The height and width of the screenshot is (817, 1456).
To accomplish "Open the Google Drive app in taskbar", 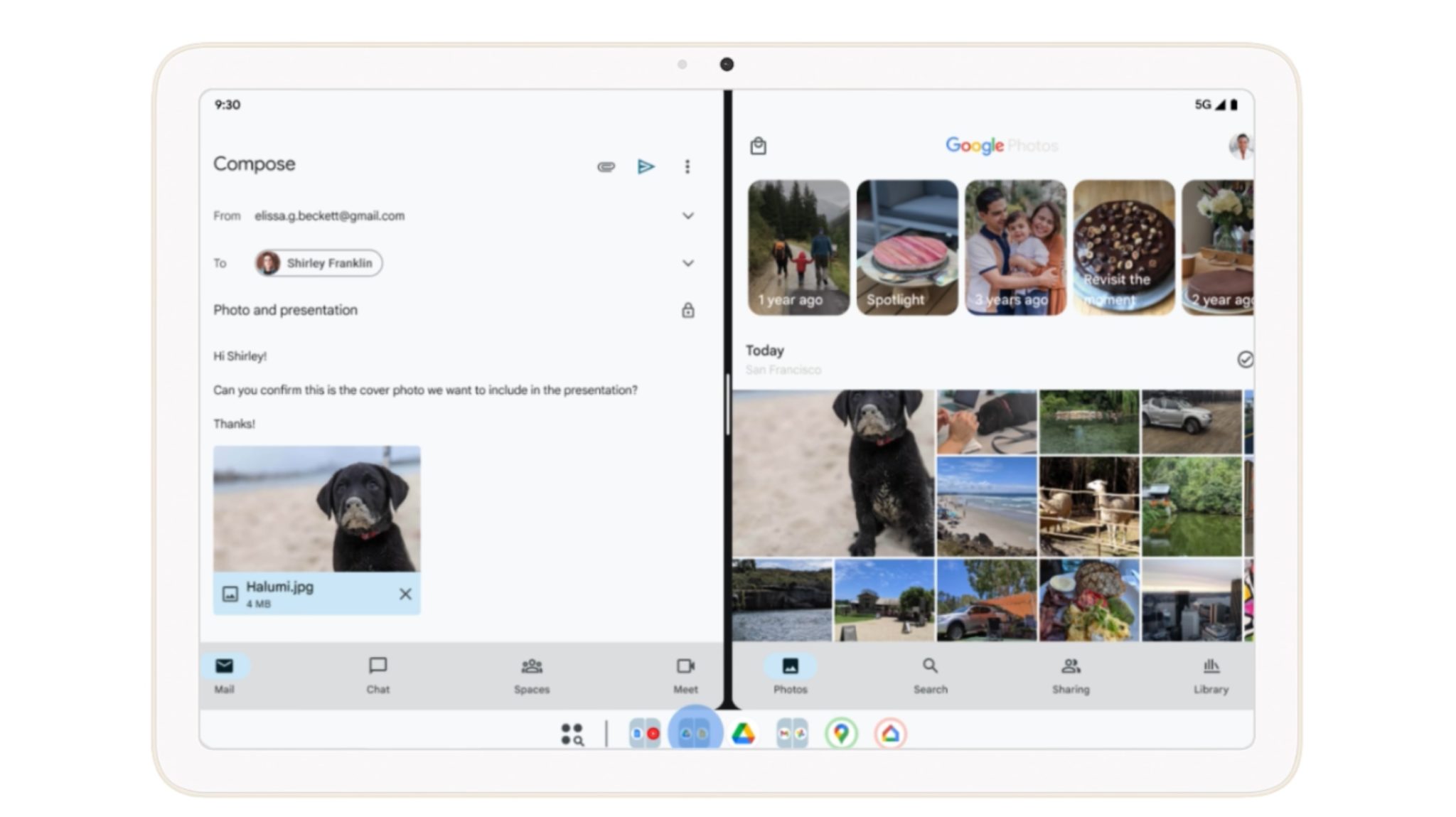I will [x=743, y=733].
